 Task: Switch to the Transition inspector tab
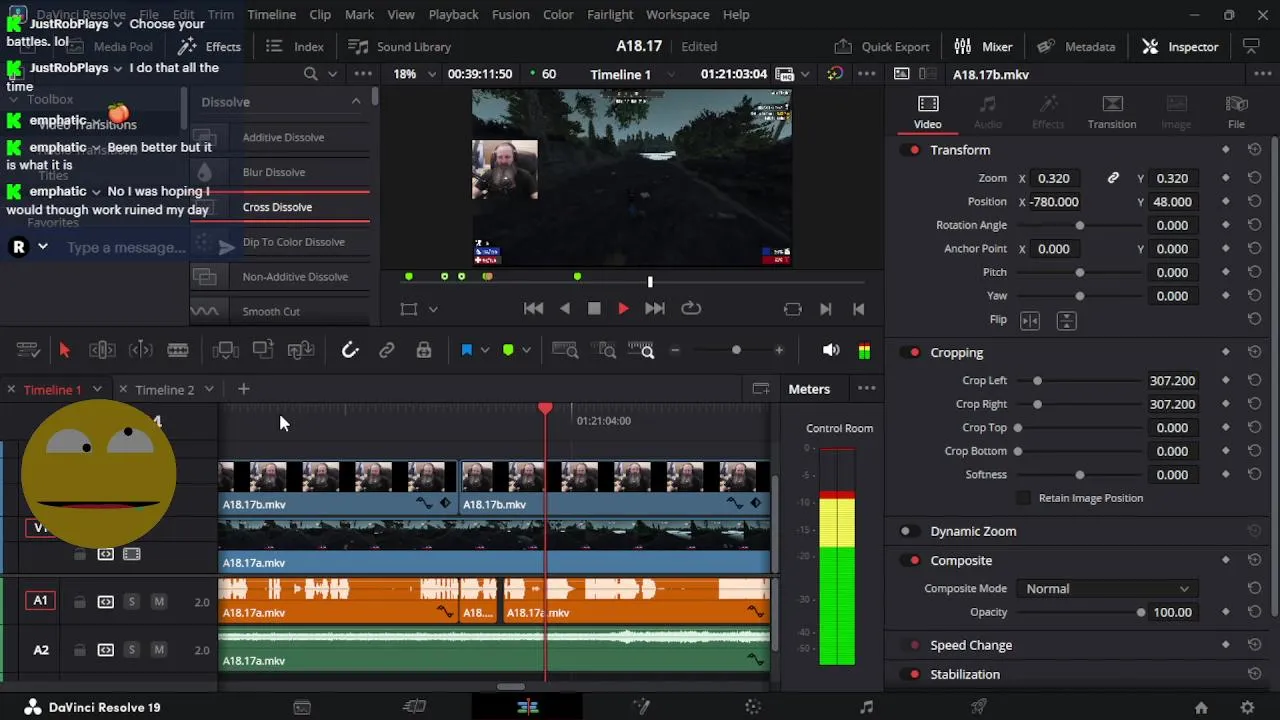tap(1112, 112)
